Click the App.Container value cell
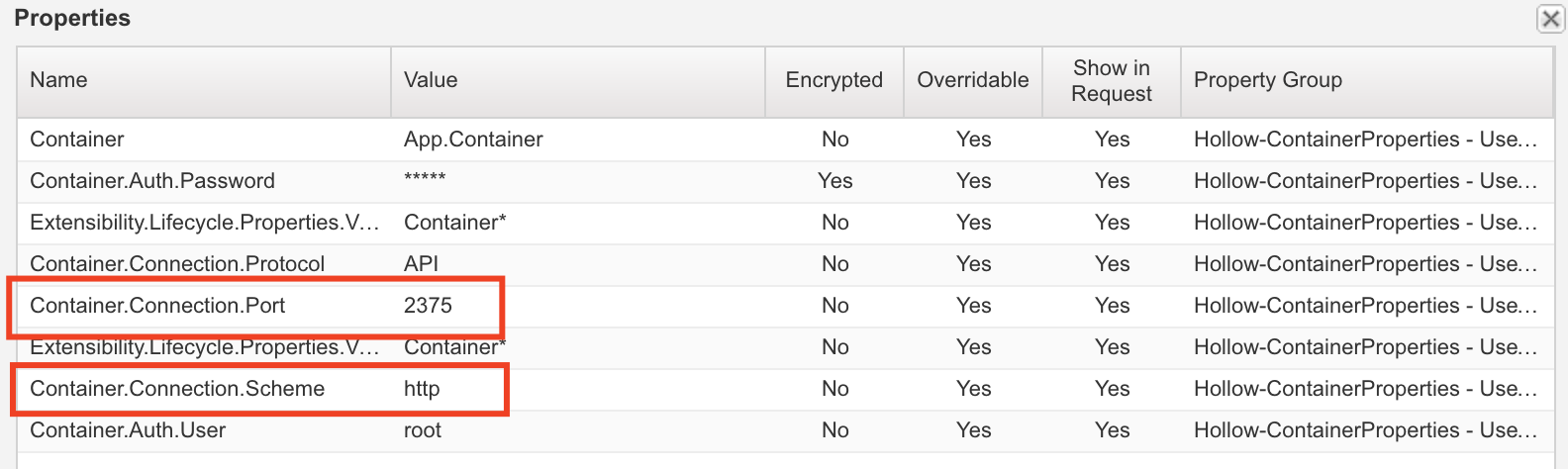 (473, 140)
